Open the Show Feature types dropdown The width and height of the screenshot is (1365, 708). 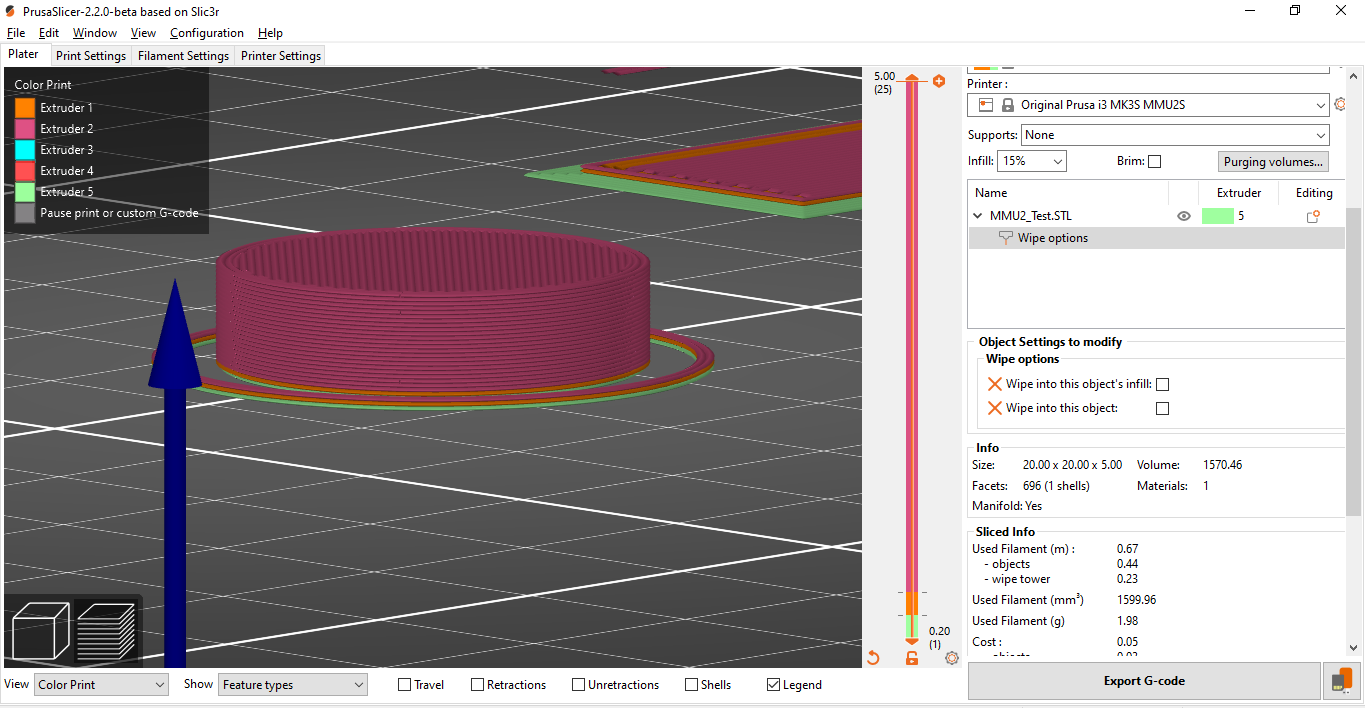pyautogui.click(x=293, y=685)
